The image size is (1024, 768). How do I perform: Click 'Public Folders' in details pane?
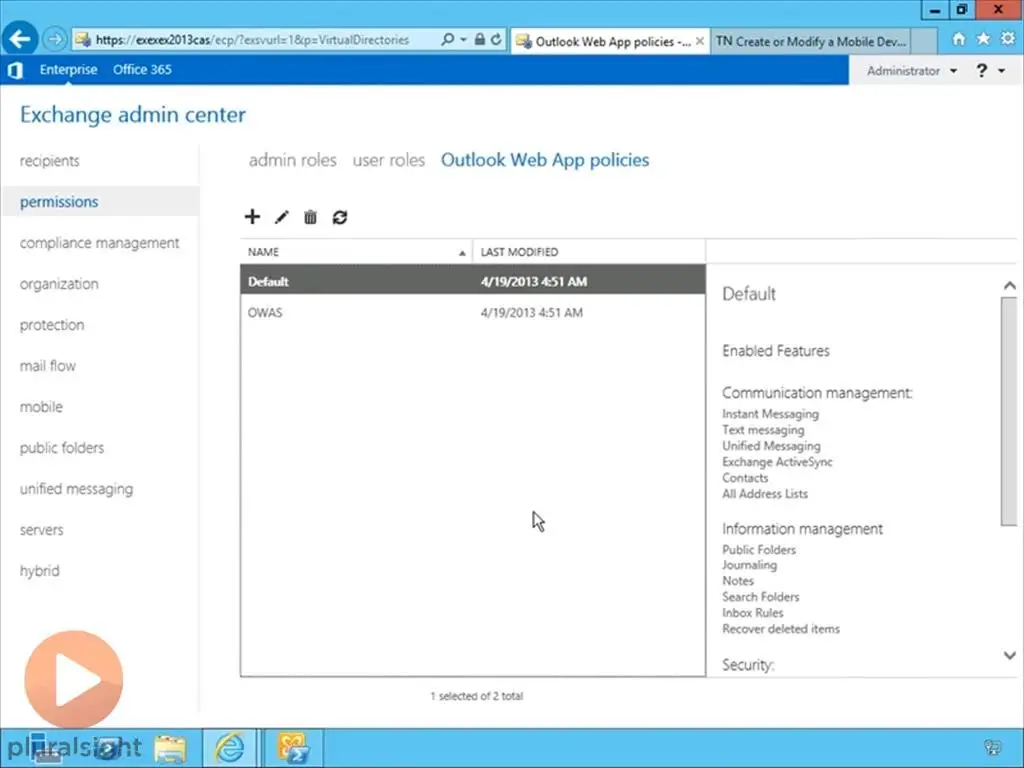pos(759,550)
